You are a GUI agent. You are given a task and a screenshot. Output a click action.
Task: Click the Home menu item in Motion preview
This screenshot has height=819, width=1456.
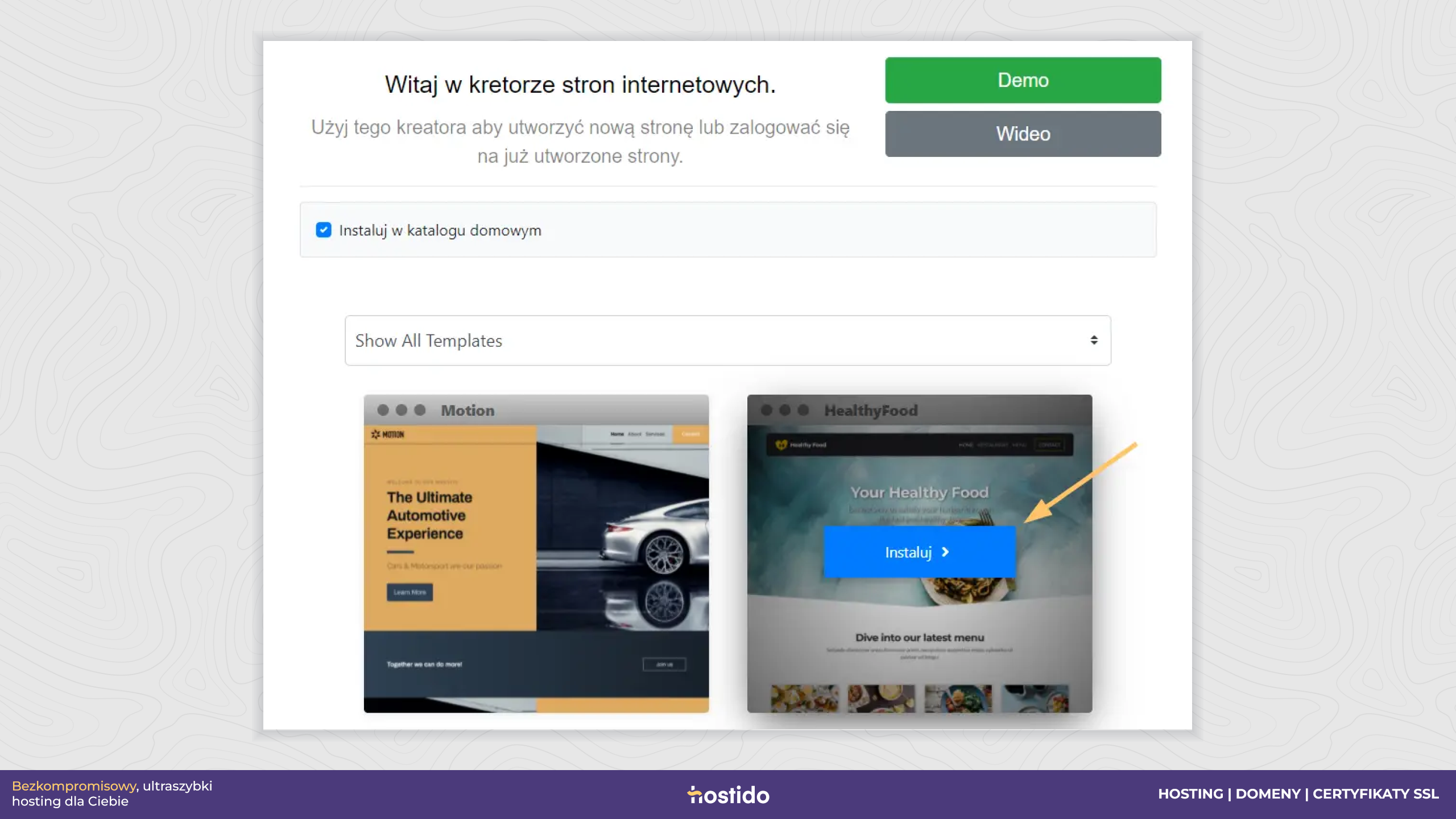click(617, 434)
